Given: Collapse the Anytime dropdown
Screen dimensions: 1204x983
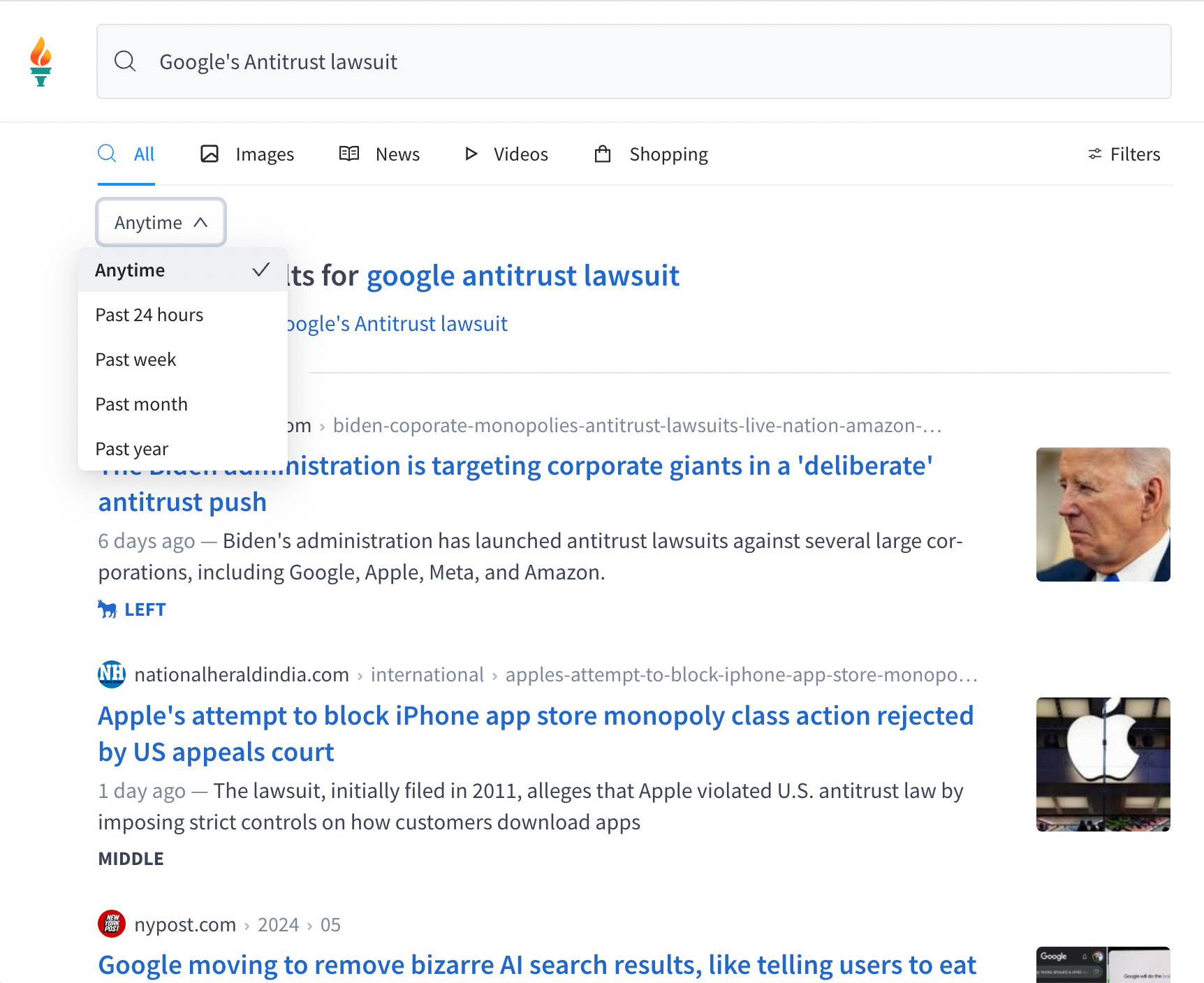Looking at the screenshot, I should coord(161,223).
